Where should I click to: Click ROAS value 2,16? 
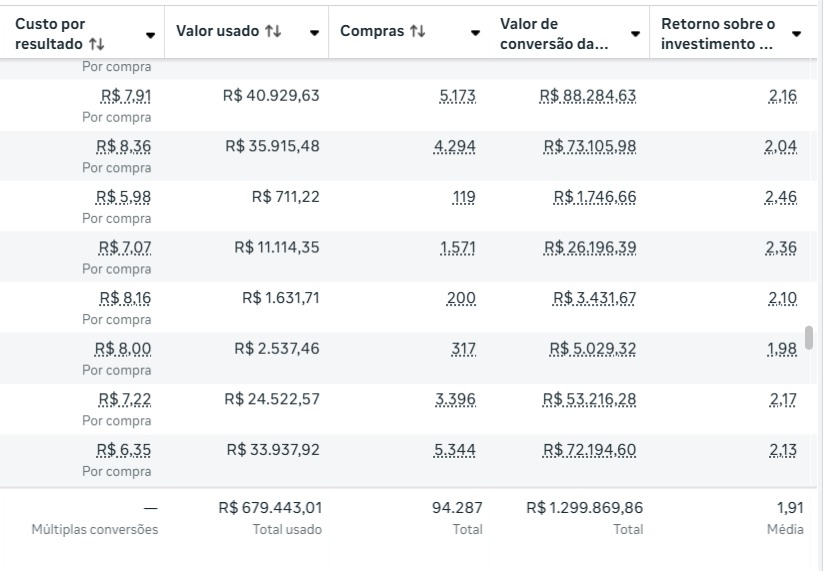pyautogui.click(x=783, y=96)
